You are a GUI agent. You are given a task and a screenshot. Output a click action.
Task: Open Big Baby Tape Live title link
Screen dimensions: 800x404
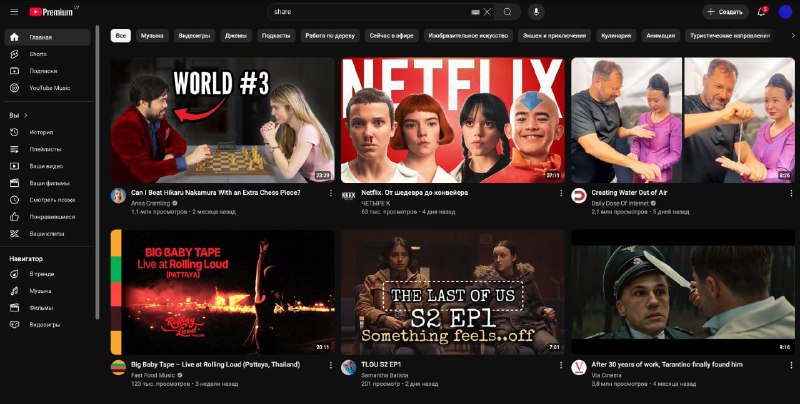215,365
